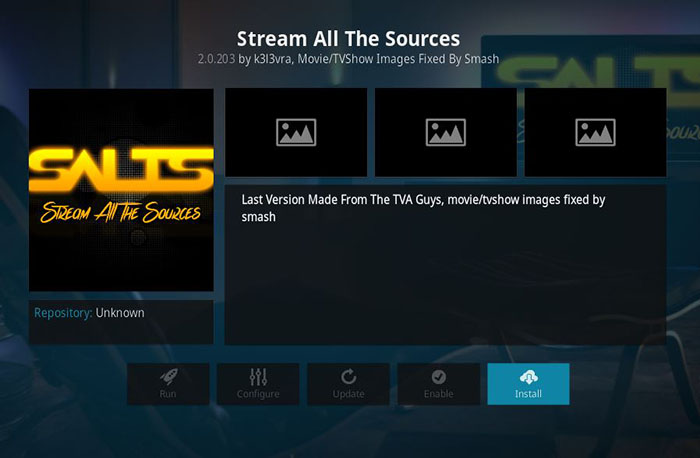Click the SALTS addon logo image
Screen dimensions: 700x458
(121, 190)
